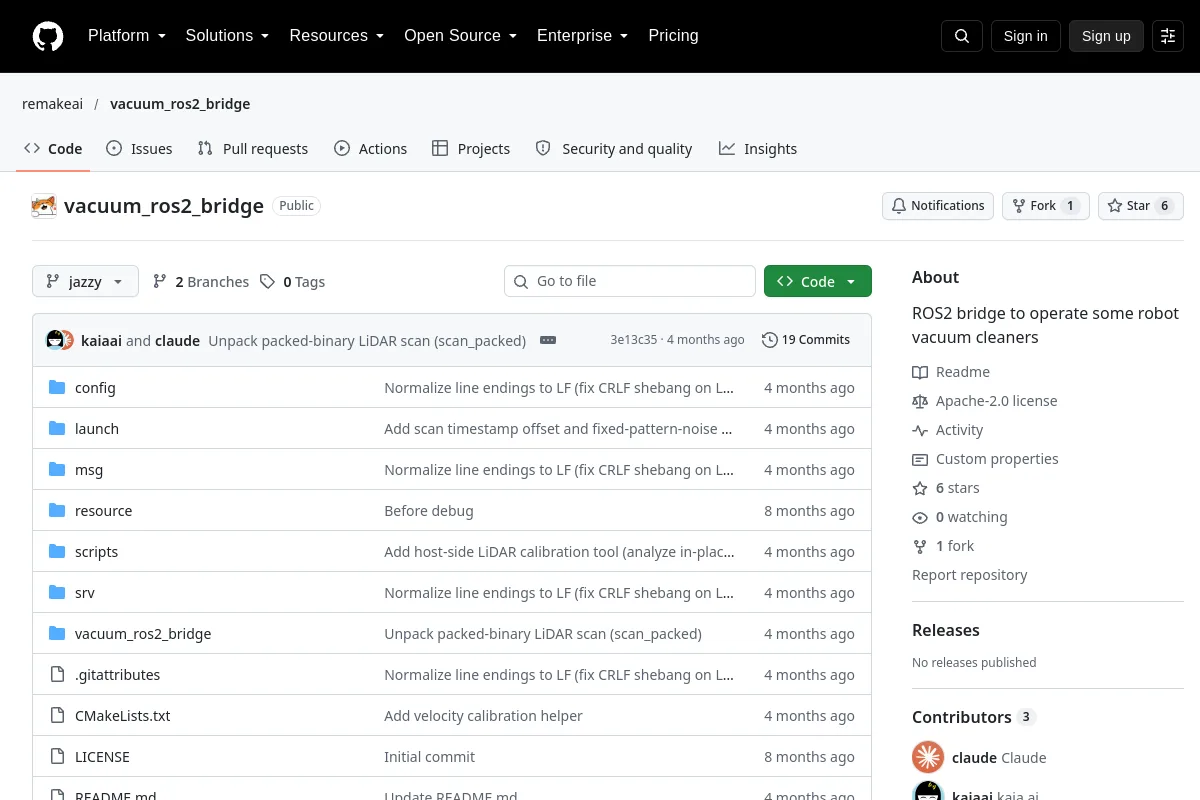The height and width of the screenshot is (800, 1200).
Task: Open the Activity link
Action: point(948,430)
